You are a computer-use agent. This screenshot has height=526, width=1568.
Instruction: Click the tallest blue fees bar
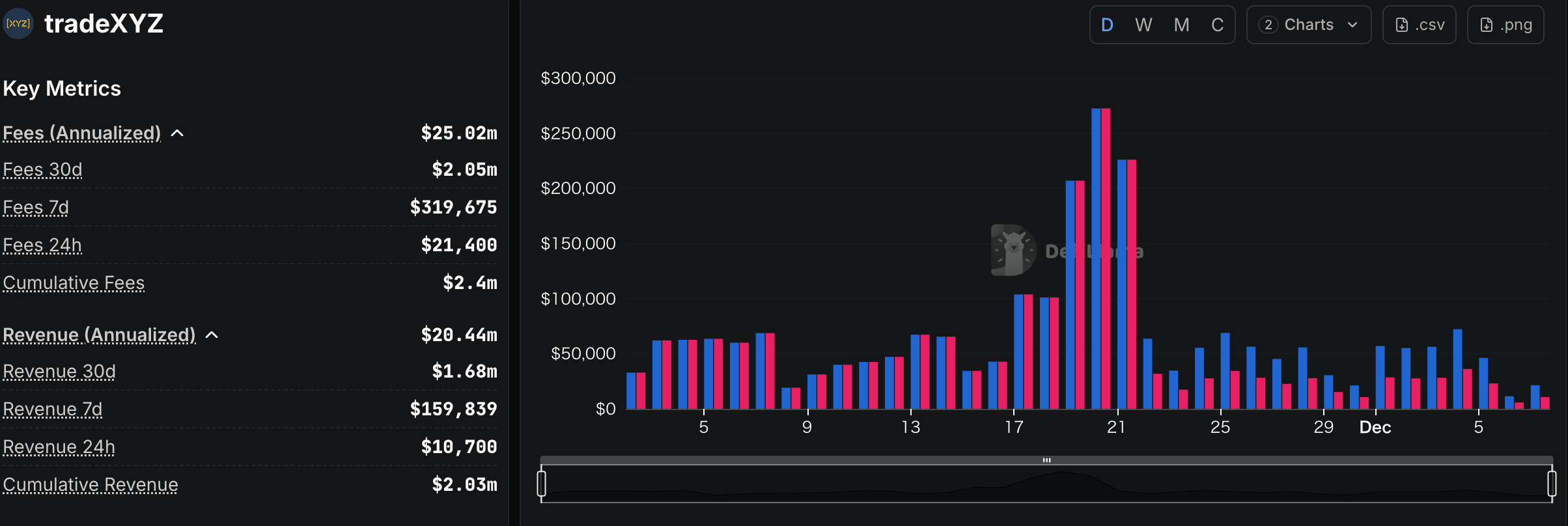tap(1096, 259)
